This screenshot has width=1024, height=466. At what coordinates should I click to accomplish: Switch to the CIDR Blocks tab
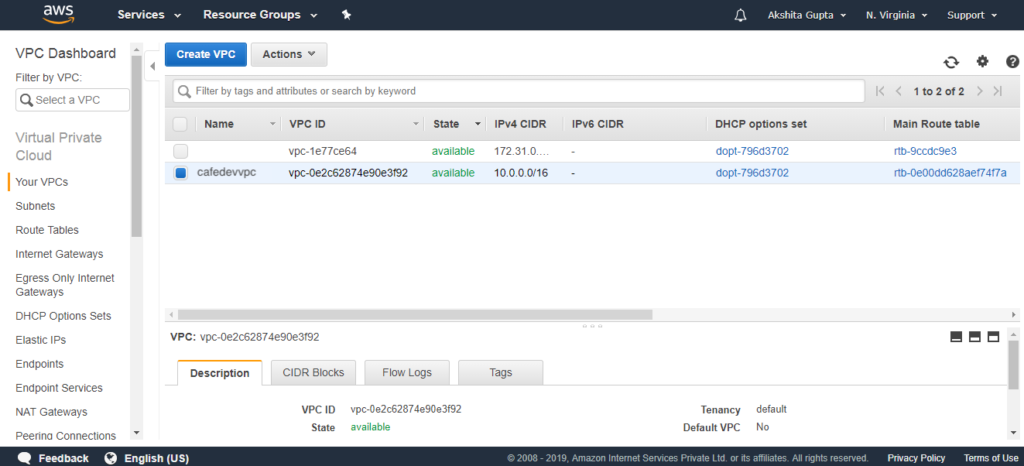click(313, 373)
